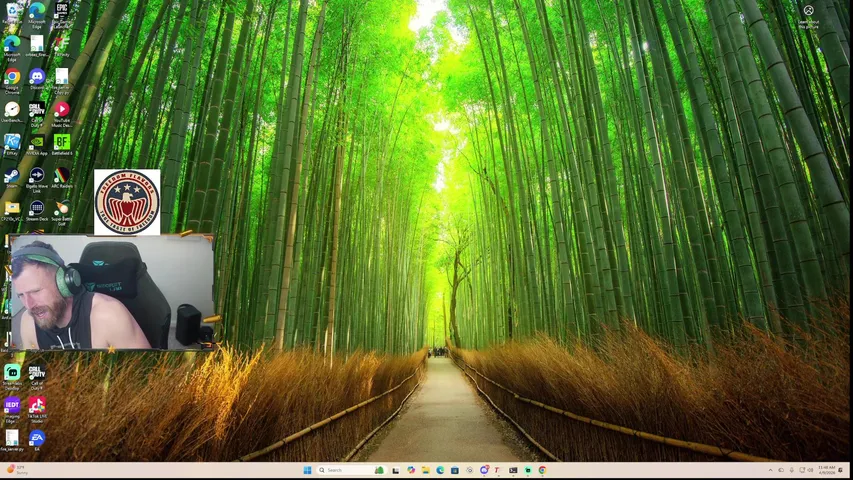Viewport: 853px width, 480px height.
Task: Click the Freedom Flavors logo image
Action: [x=127, y=202]
